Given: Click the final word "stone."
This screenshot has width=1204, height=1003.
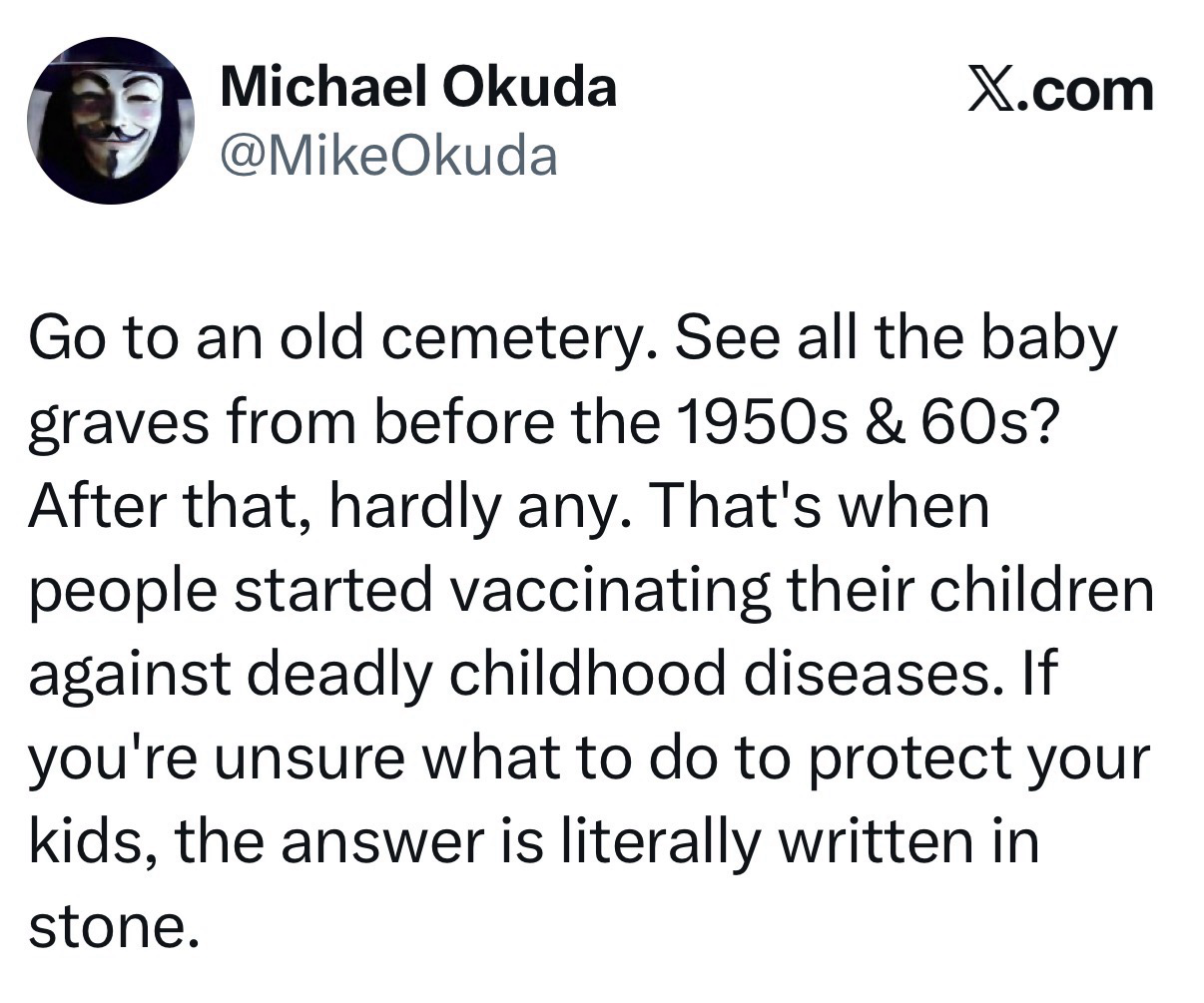Looking at the screenshot, I should [x=108, y=926].
